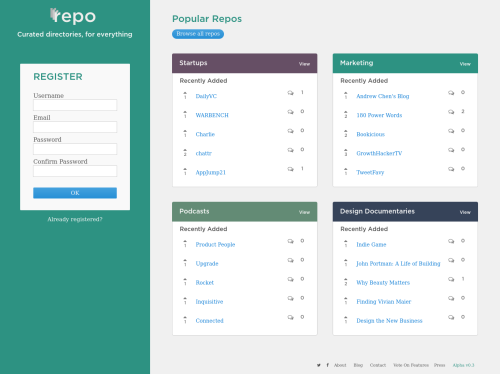The width and height of the screenshot is (500, 374).
Task: Open the Product People link
Action: coord(215,245)
